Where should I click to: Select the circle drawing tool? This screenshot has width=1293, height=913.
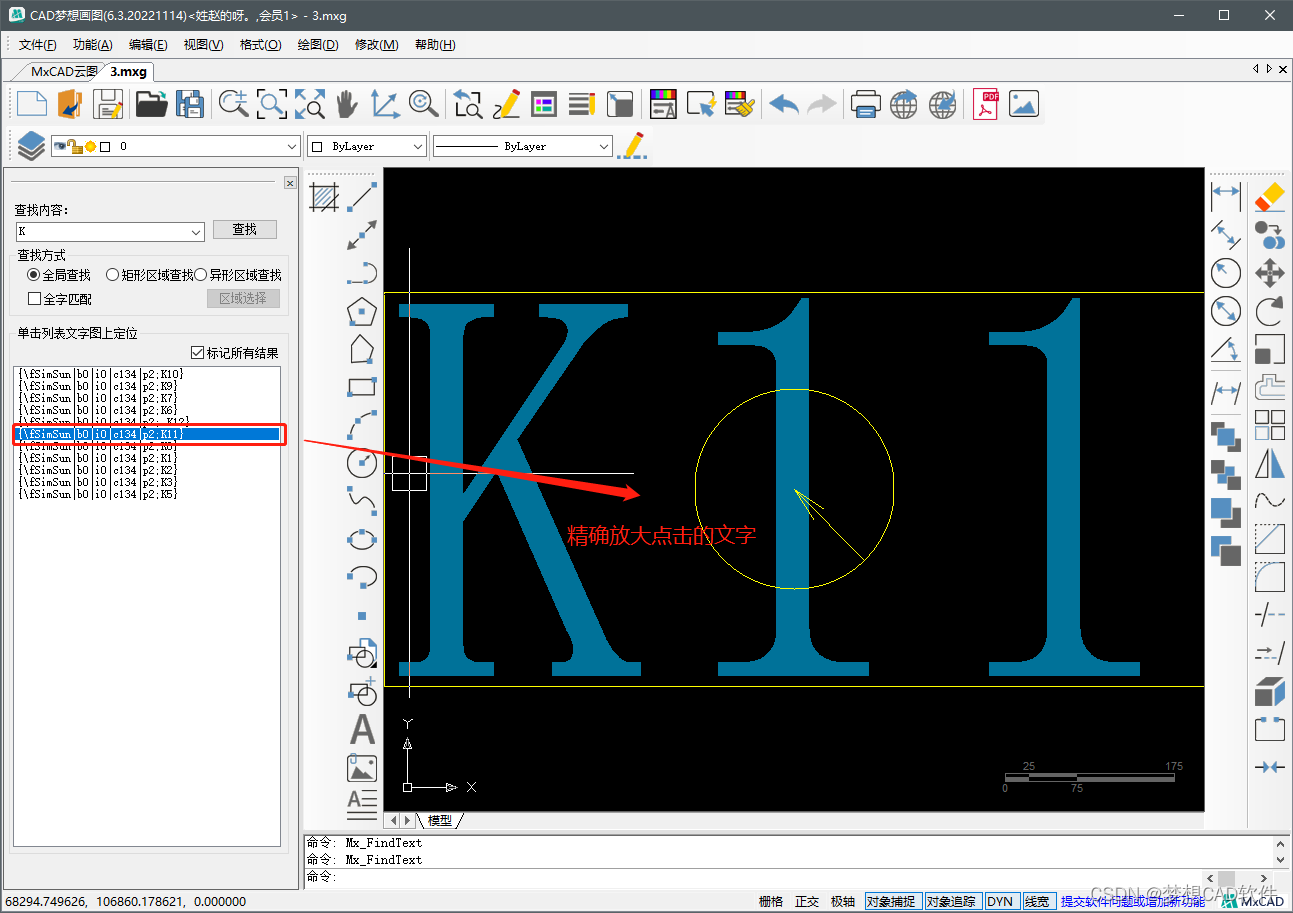pyautogui.click(x=361, y=462)
